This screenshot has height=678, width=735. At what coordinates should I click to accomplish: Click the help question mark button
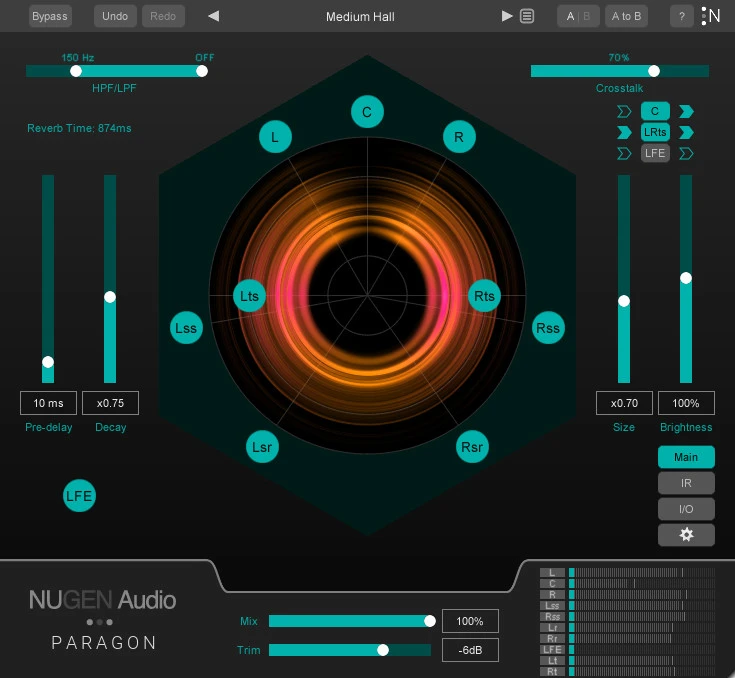tap(682, 17)
